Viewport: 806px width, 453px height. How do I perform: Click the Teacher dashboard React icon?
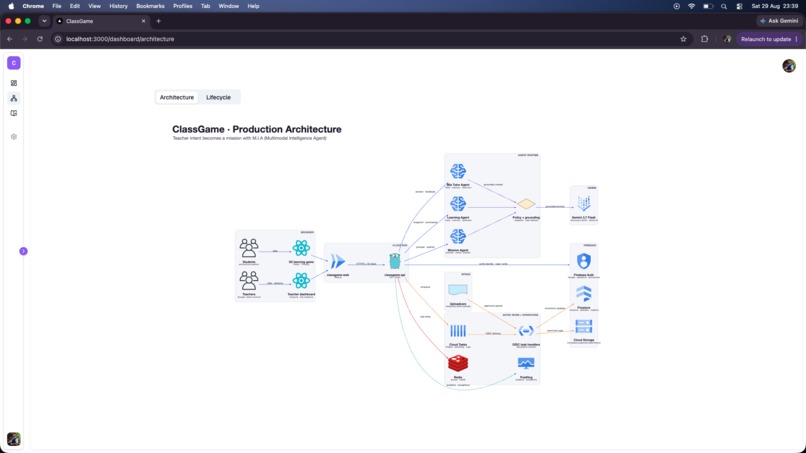301,281
